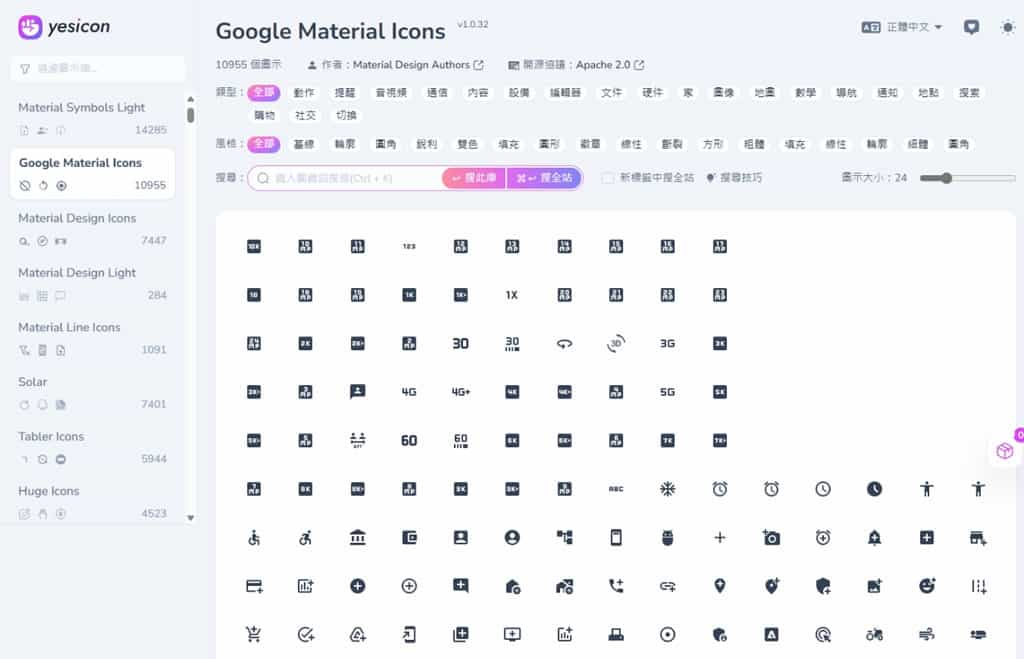Choose the bank building icon
Image resolution: width=1024 pixels, height=659 pixels.
tap(357, 538)
